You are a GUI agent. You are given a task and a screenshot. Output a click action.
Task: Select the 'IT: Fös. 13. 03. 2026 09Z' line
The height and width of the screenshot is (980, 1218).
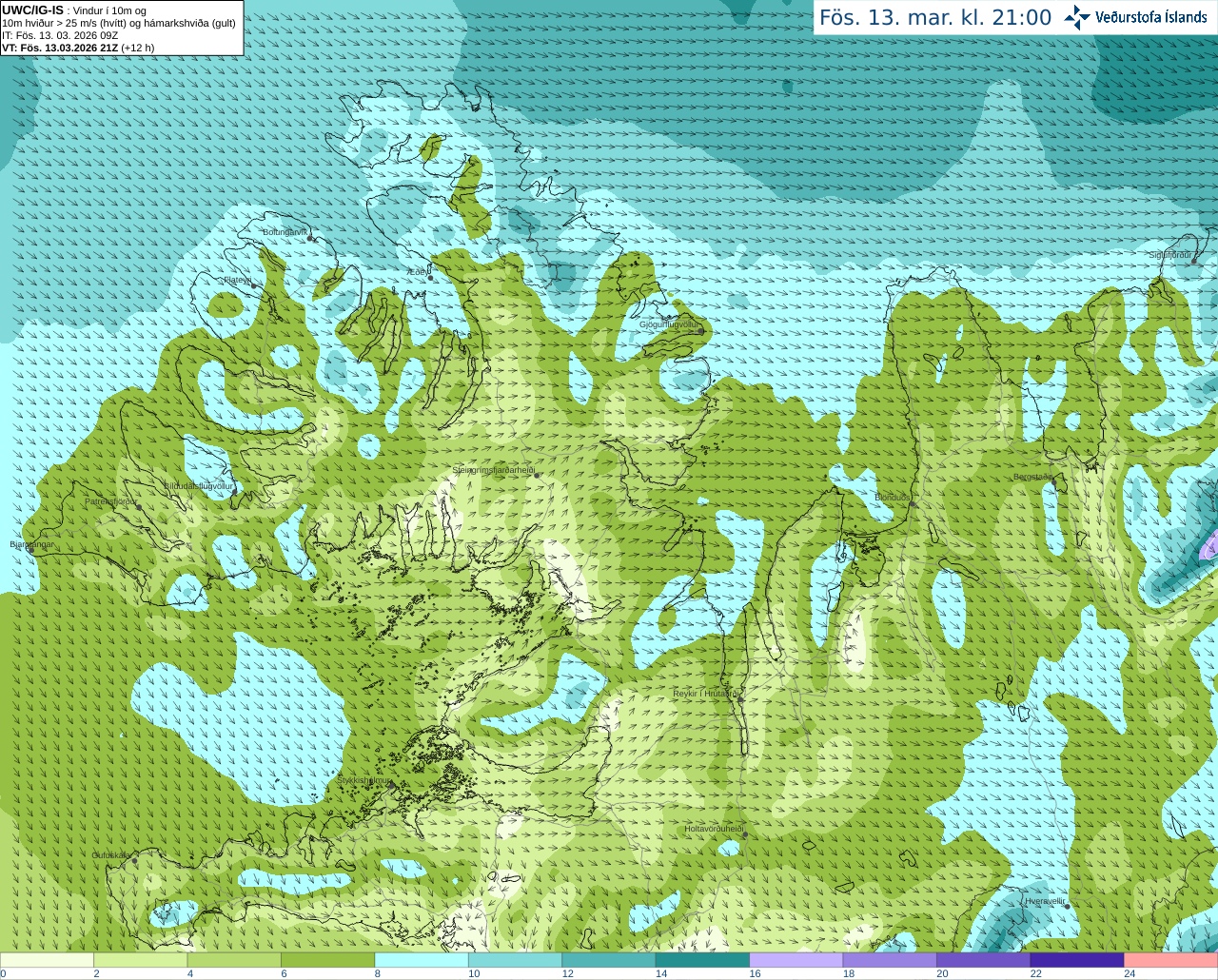[60, 35]
